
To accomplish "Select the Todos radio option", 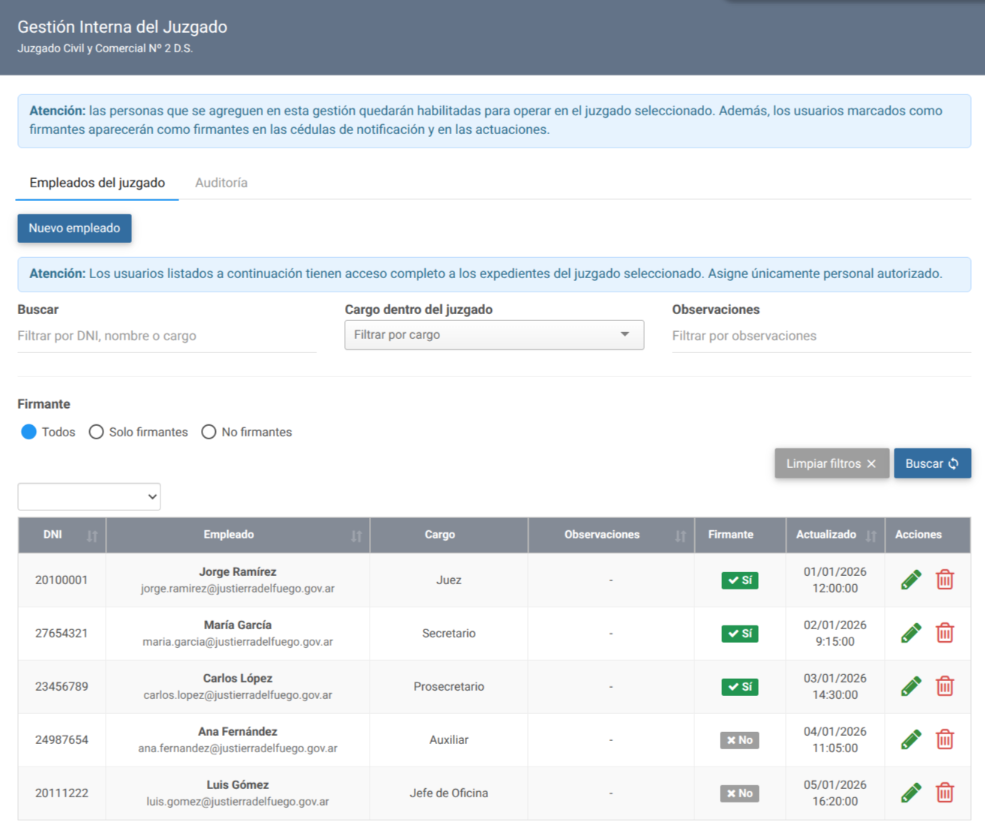I will pos(29,432).
